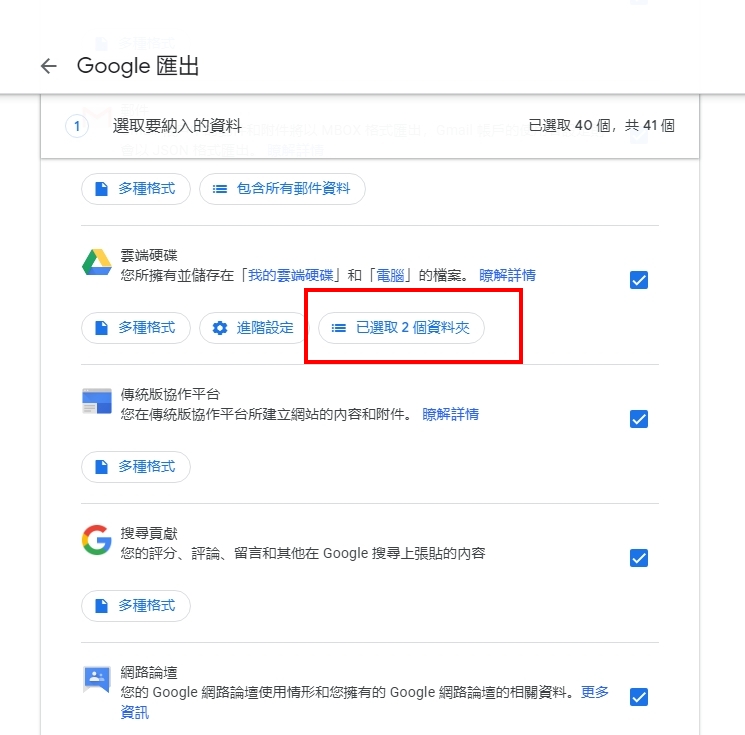The width and height of the screenshot is (745, 735).
Task: Uncheck the 雲端硬碟 export checkbox
Action: coord(639,280)
